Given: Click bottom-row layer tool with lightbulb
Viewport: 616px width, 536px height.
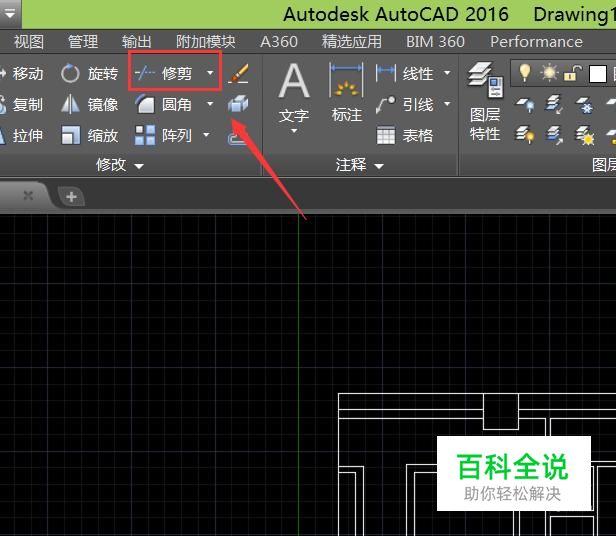Looking at the screenshot, I should 525,135.
